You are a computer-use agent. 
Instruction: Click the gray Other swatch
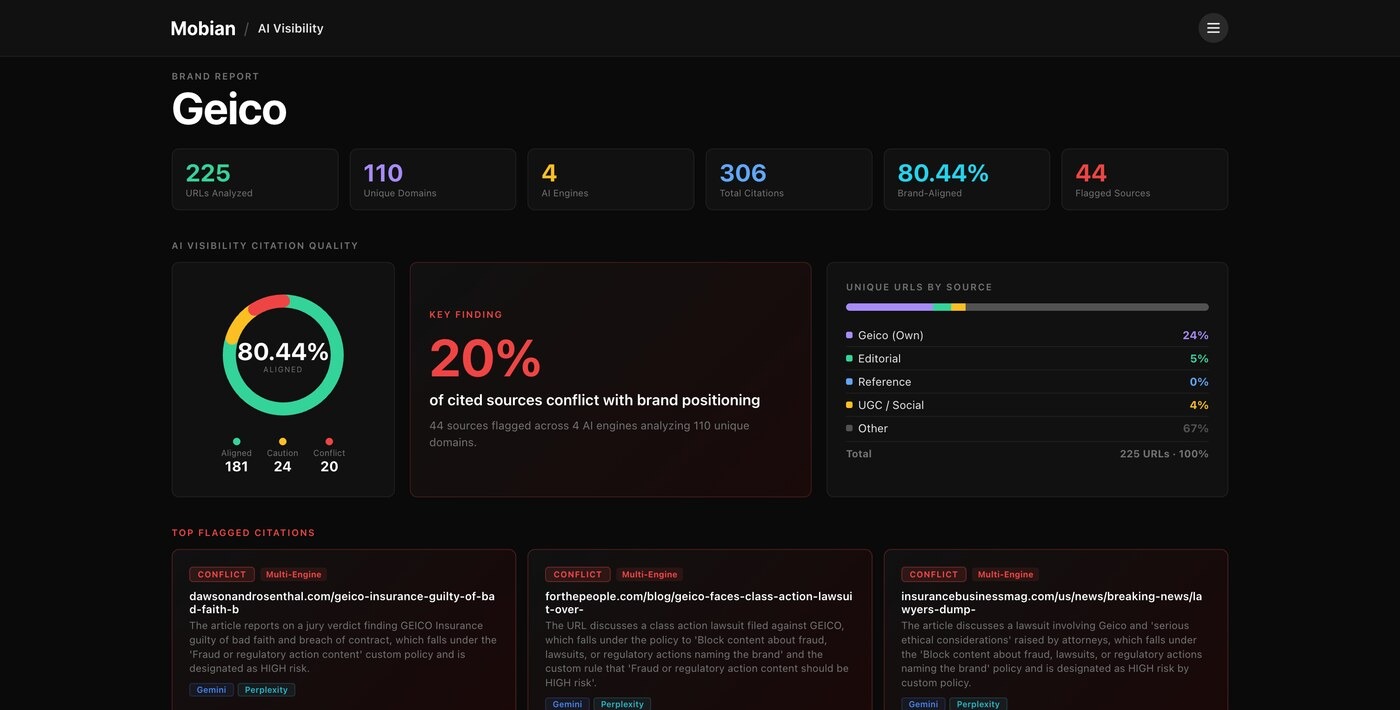click(x=849, y=428)
